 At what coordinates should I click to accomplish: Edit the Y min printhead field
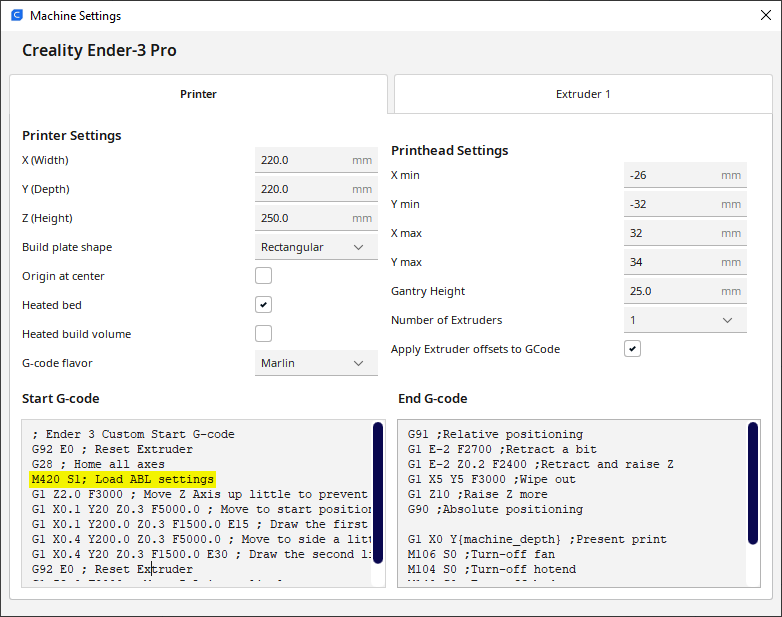pos(685,204)
